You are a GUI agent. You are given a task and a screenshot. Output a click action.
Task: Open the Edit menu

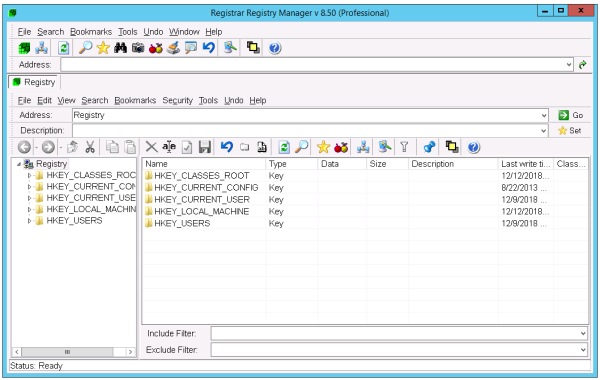pos(44,101)
